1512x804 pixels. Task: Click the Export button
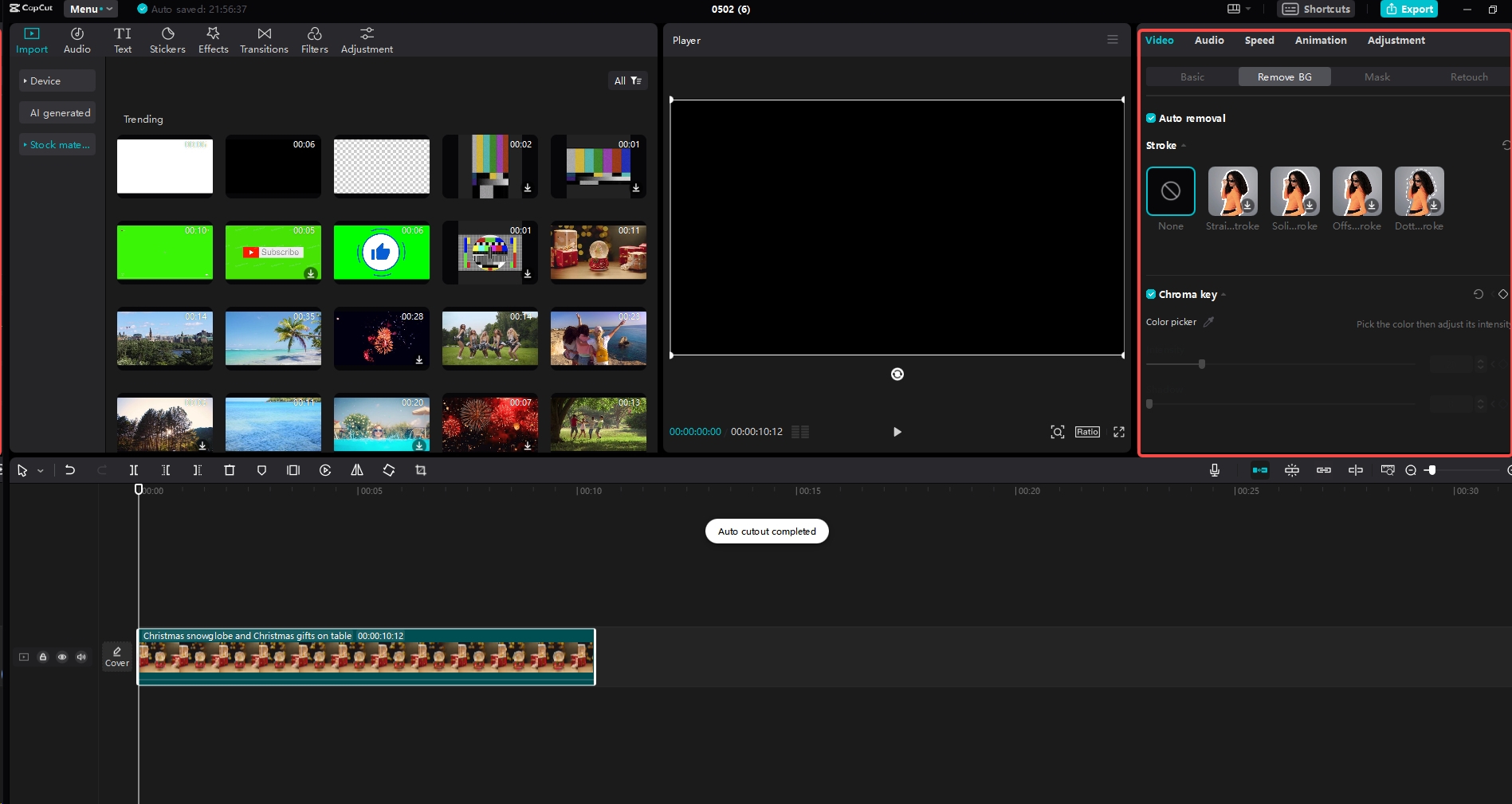click(x=1408, y=9)
